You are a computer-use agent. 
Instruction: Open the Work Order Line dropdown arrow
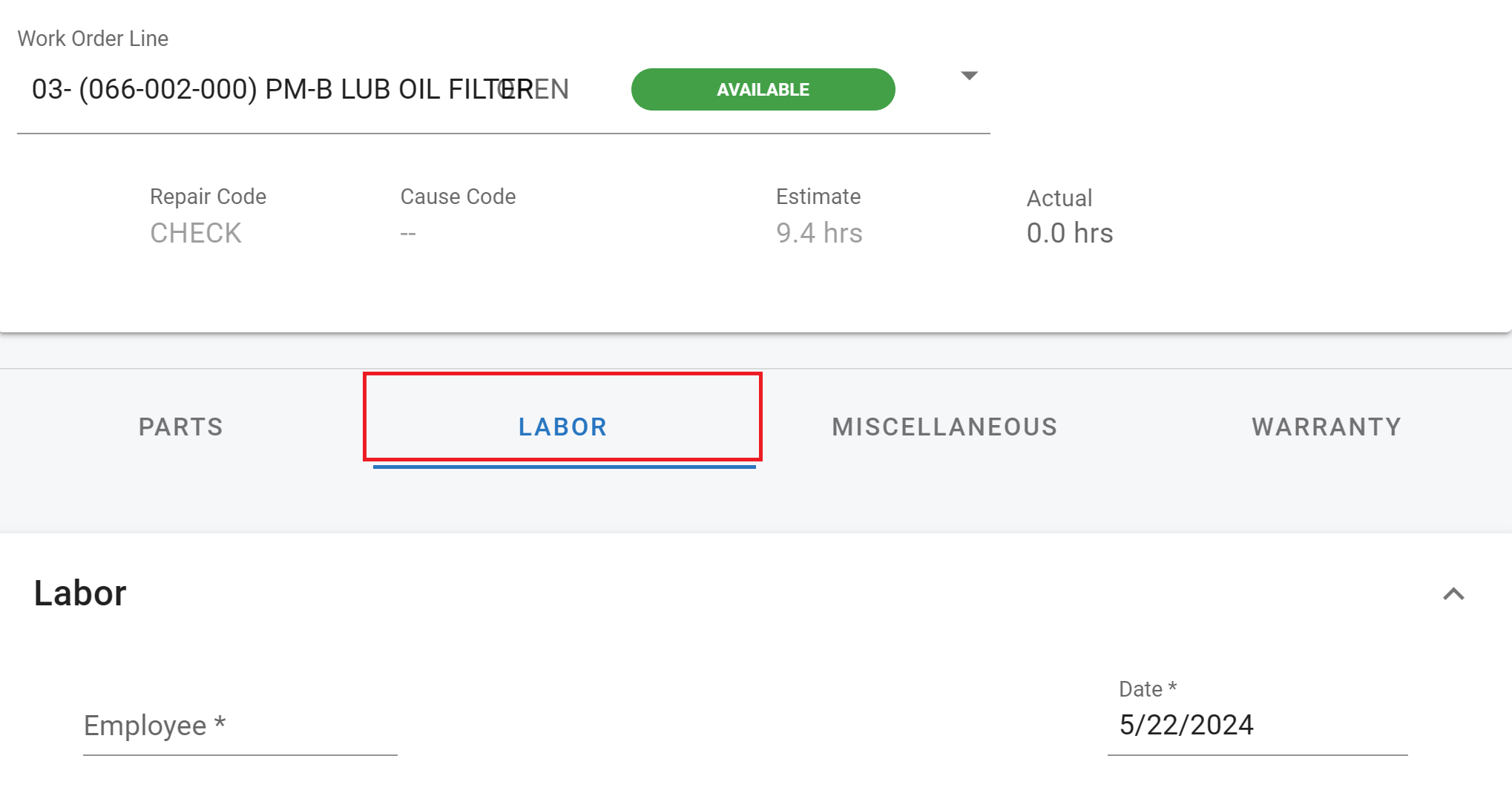click(969, 76)
